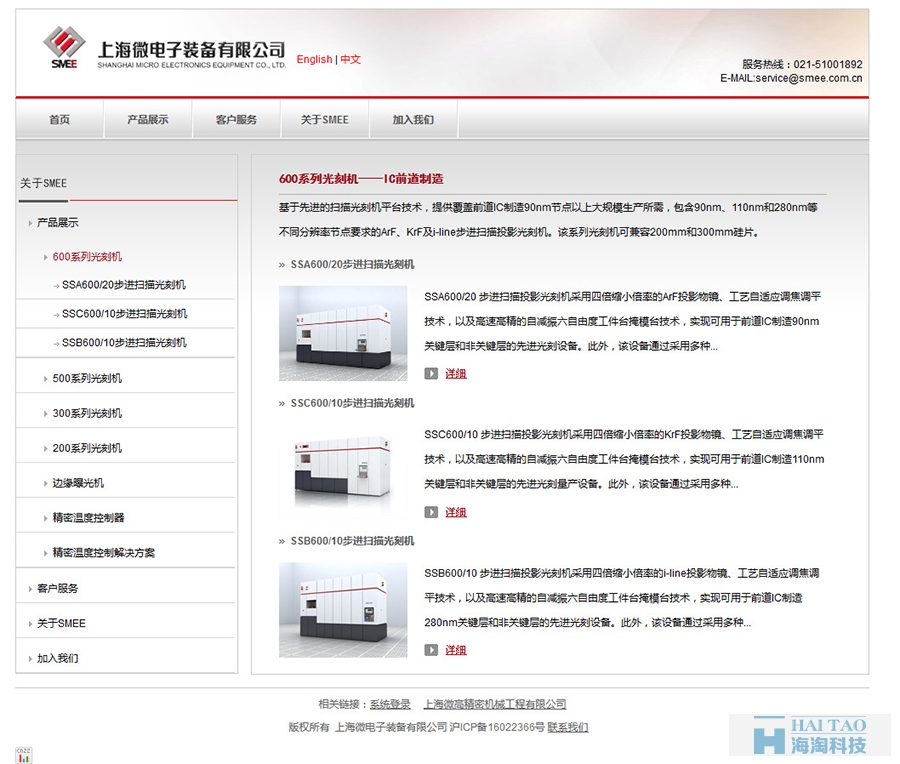Click the 沪ICP备16022366号 footer text
This screenshot has height=764, width=900.
click(496, 727)
